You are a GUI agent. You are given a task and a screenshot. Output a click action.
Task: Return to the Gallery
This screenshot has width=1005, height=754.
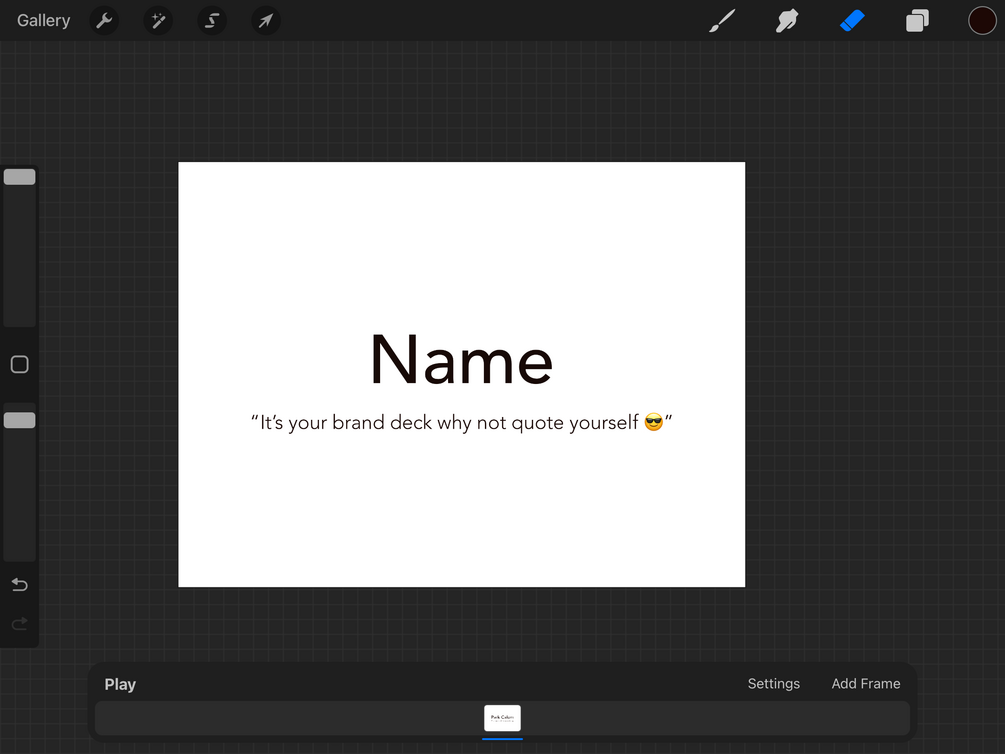coord(44,21)
